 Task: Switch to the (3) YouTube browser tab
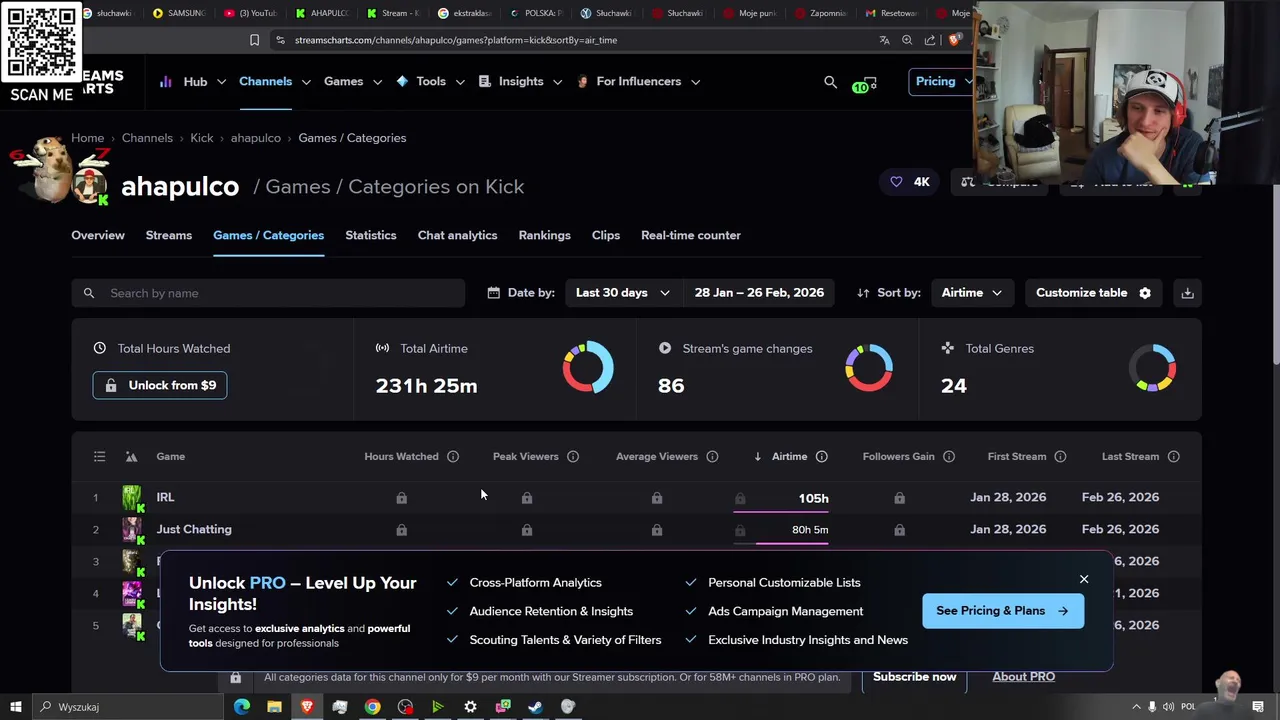pyautogui.click(x=250, y=13)
